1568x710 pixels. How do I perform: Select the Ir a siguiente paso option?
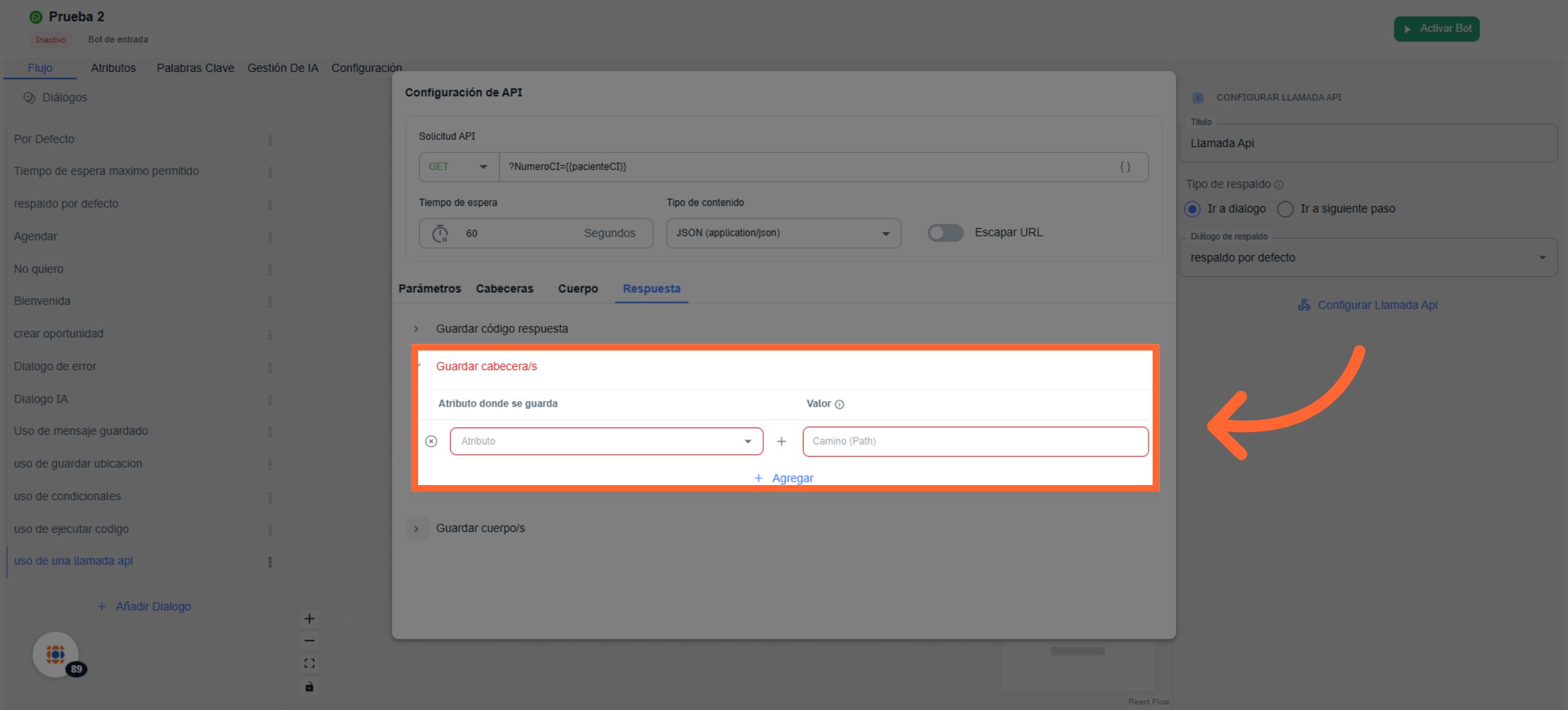coord(1285,209)
